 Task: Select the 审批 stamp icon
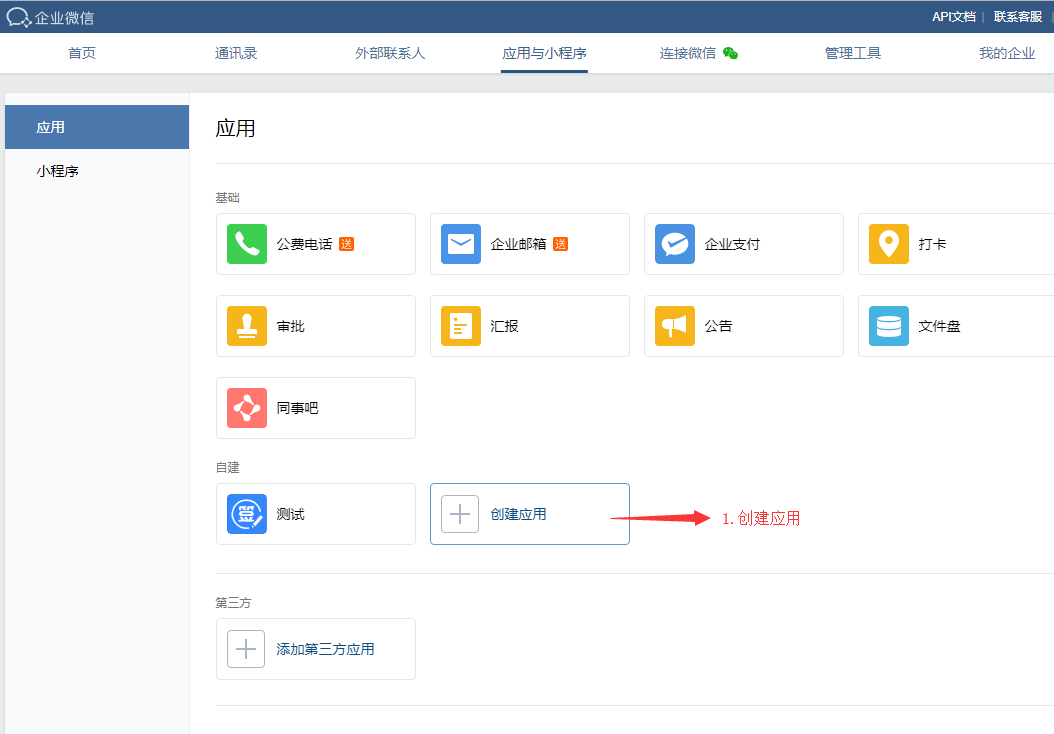[247, 326]
